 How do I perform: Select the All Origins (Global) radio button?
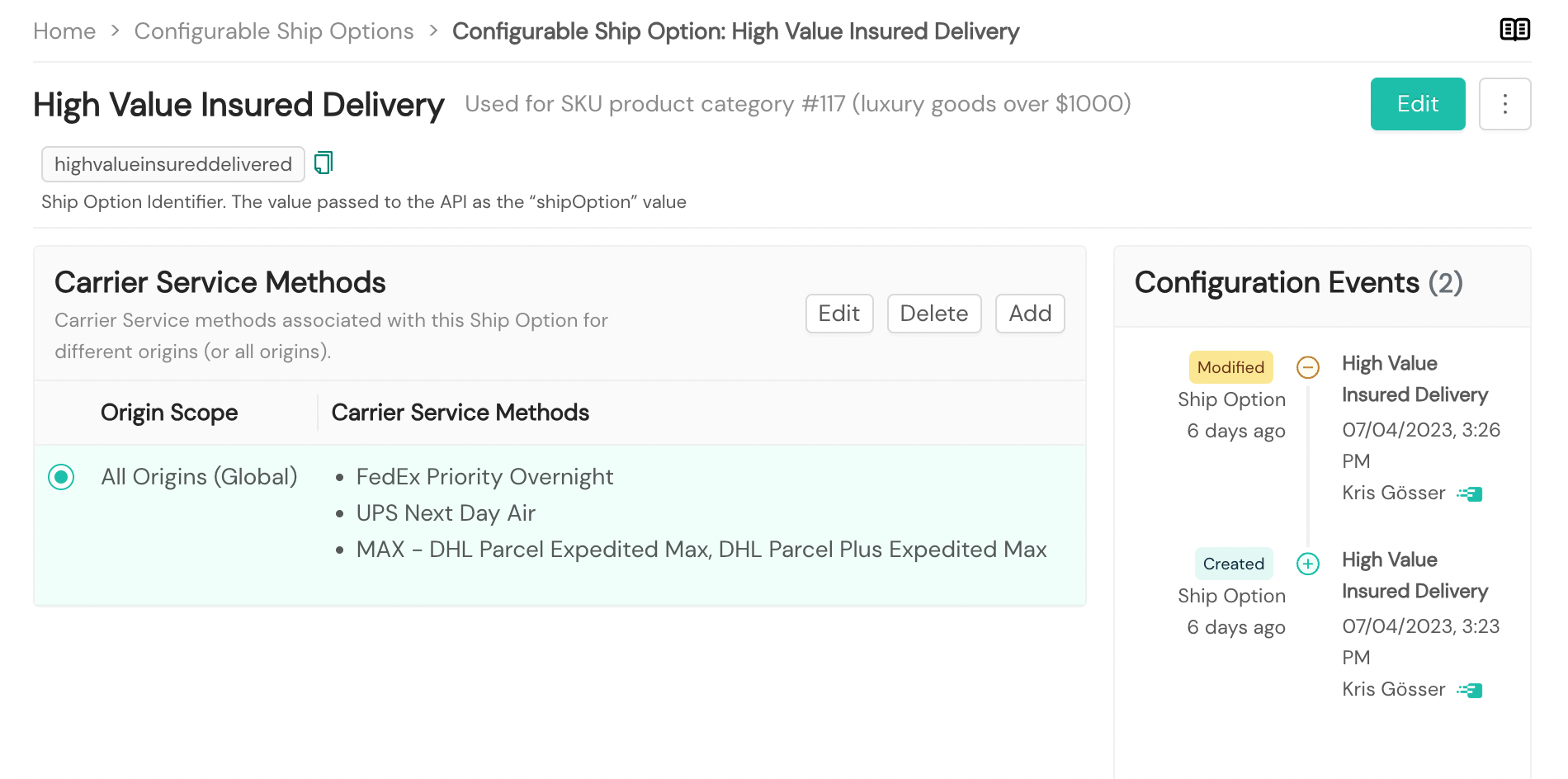click(x=61, y=477)
